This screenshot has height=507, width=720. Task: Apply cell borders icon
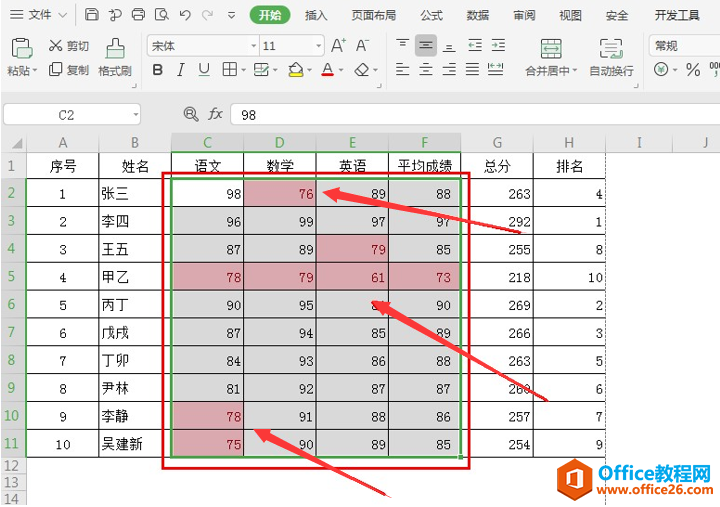coord(229,69)
